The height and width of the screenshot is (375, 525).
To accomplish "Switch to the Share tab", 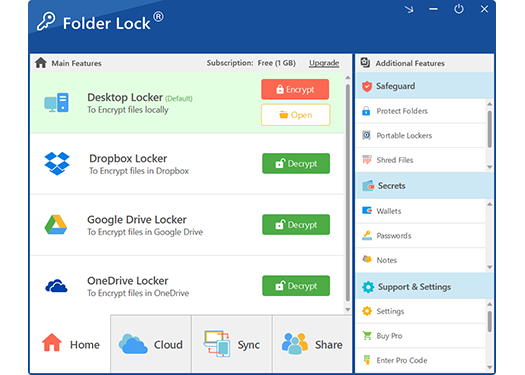I will click(312, 344).
